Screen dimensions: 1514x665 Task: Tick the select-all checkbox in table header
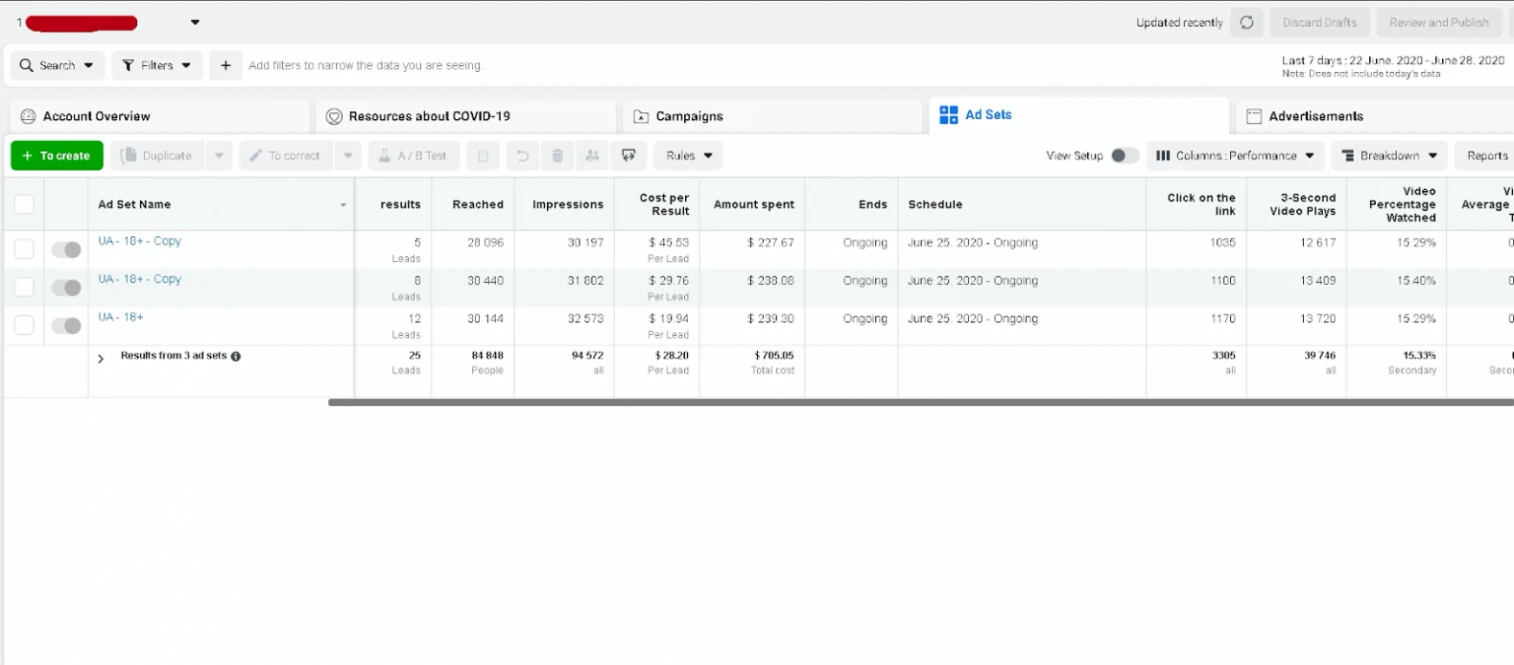coord(24,204)
